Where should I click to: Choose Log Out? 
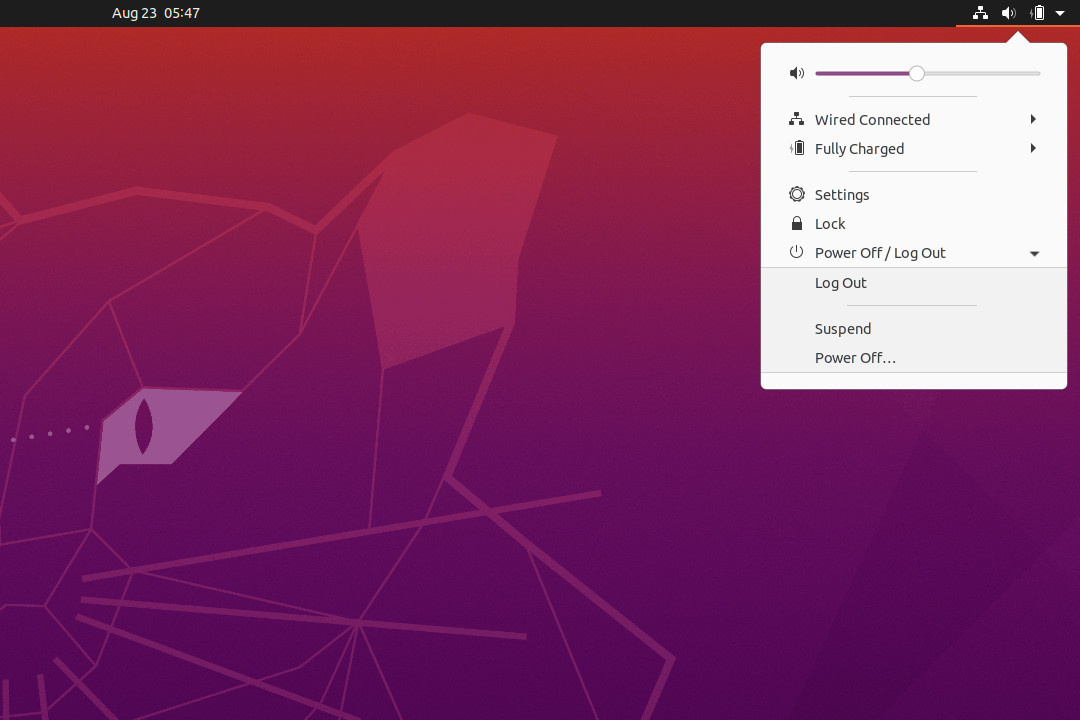914,282
